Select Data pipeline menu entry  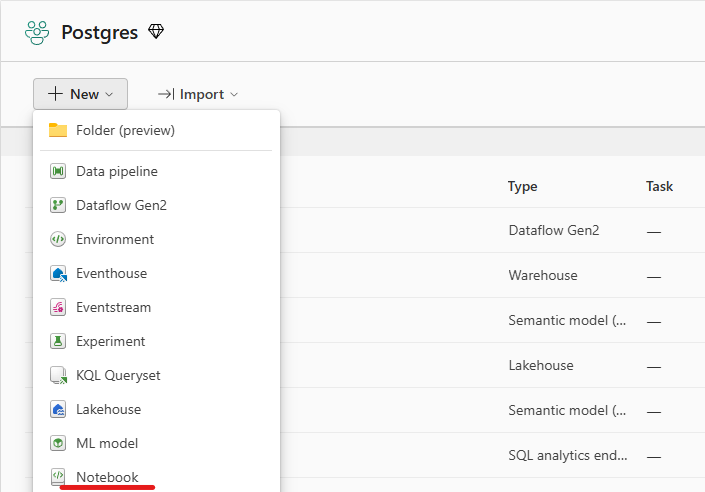pos(156,171)
